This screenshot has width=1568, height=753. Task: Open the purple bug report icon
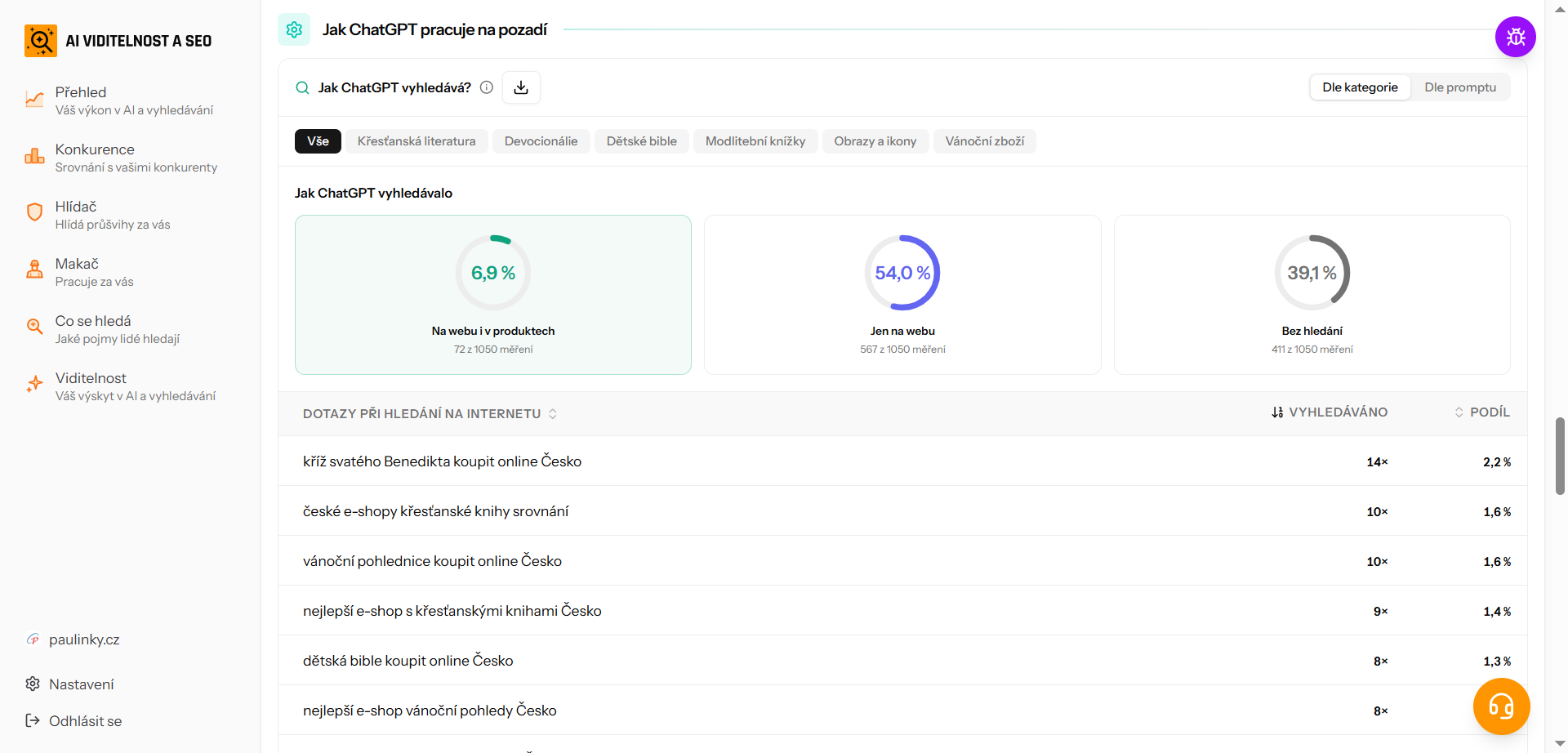tap(1516, 37)
